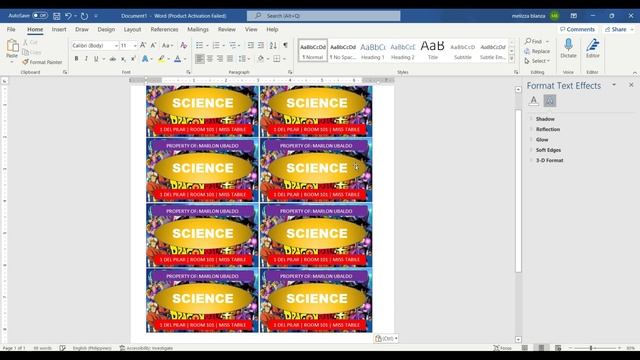
Task: Click Find in the Editing group
Action: 534,41
